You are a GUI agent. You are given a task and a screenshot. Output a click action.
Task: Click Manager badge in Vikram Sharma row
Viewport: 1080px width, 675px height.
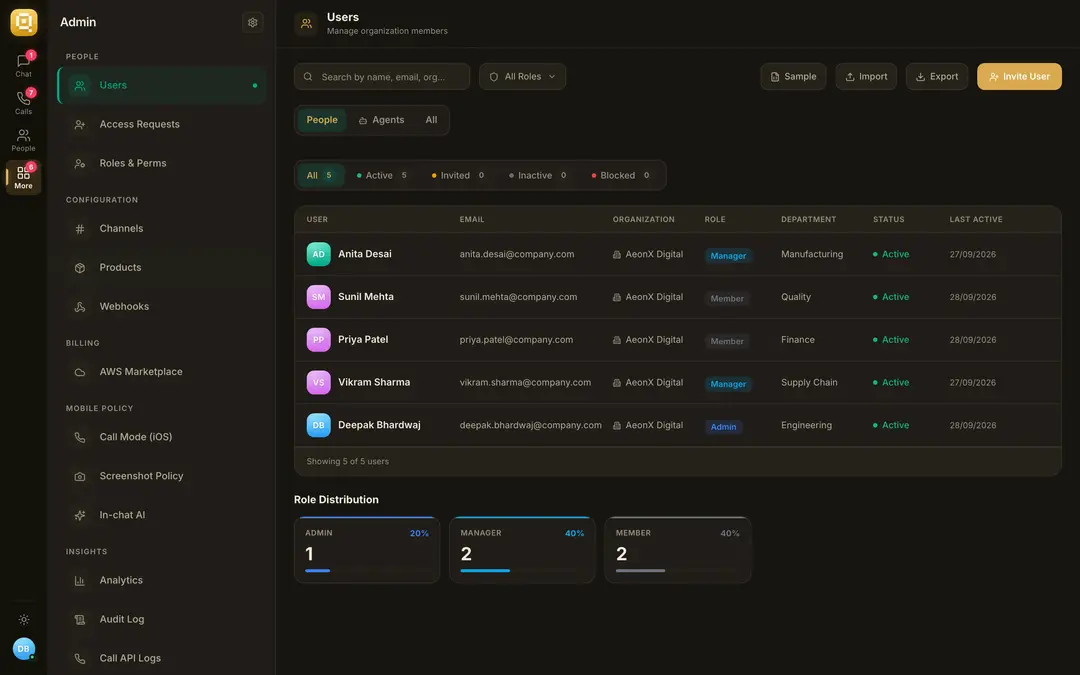coord(728,384)
